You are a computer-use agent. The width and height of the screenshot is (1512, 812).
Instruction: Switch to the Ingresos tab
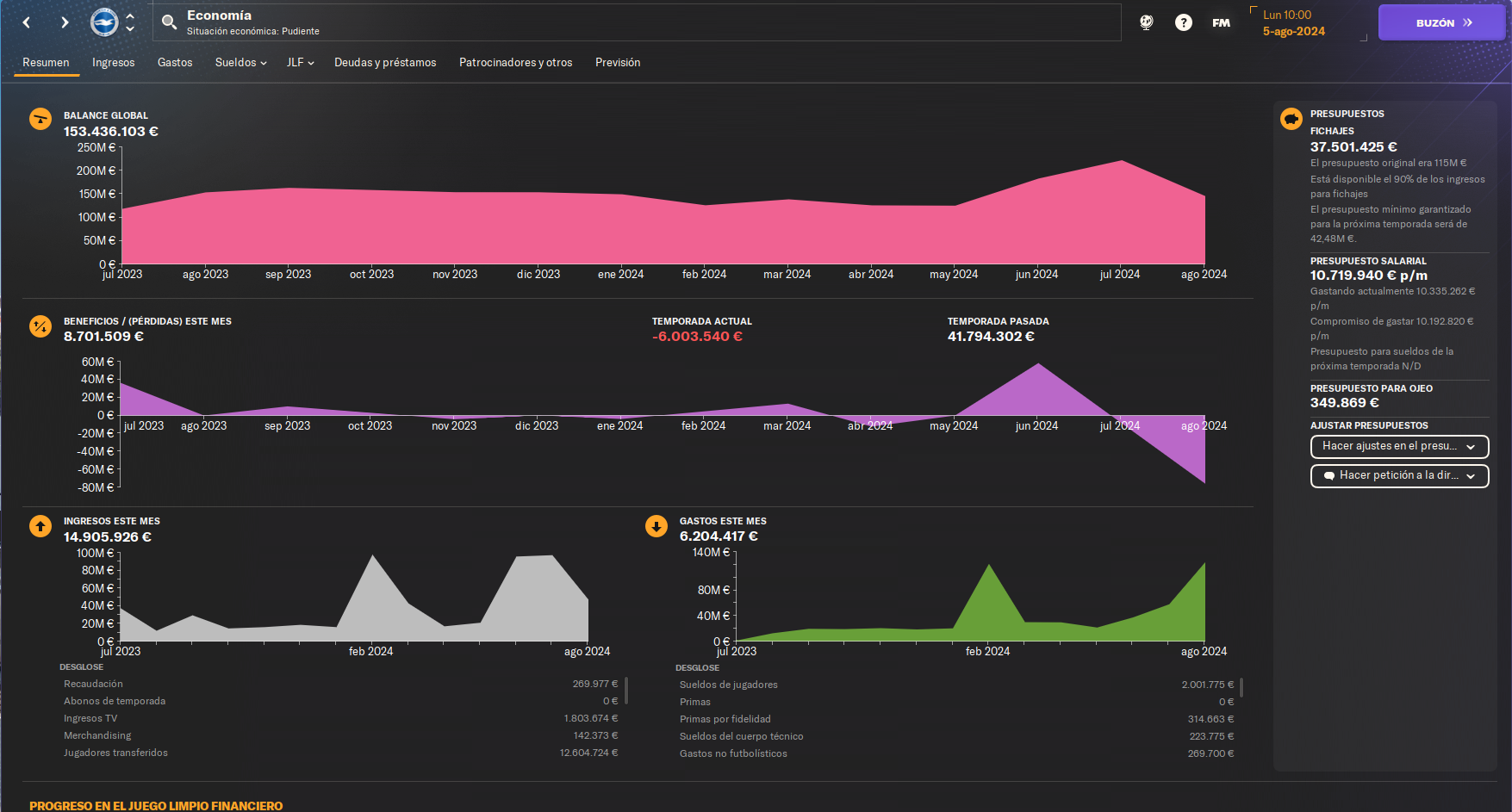[x=114, y=62]
